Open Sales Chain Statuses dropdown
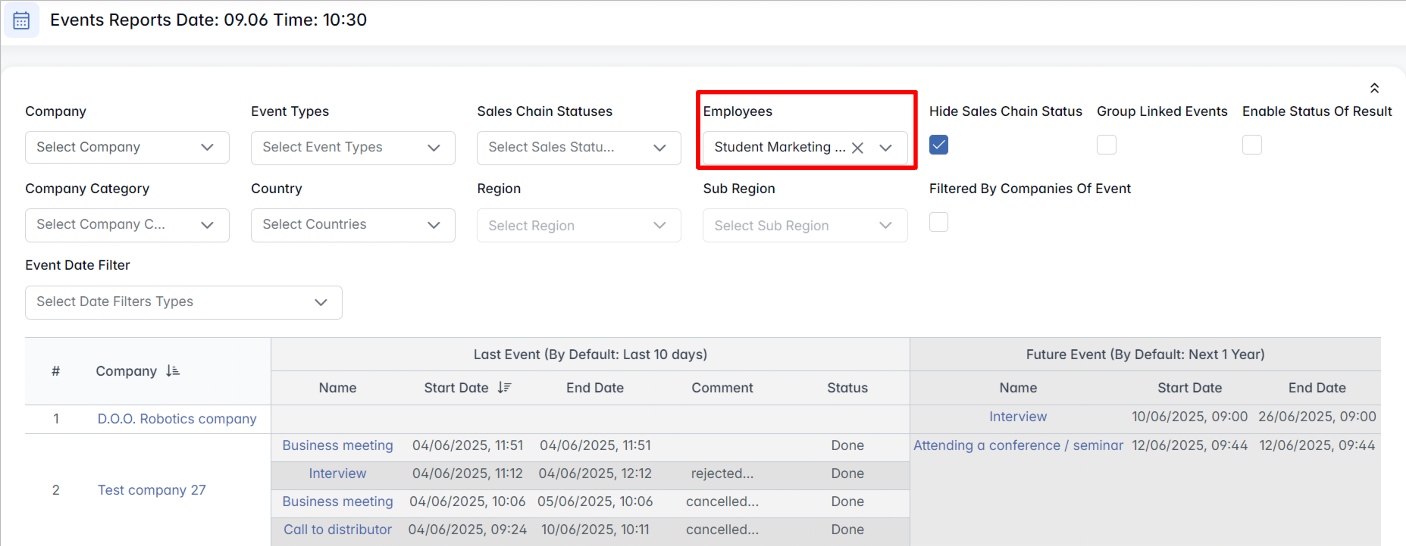The image size is (1406, 546). pyautogui.click(x=579, y=148)
